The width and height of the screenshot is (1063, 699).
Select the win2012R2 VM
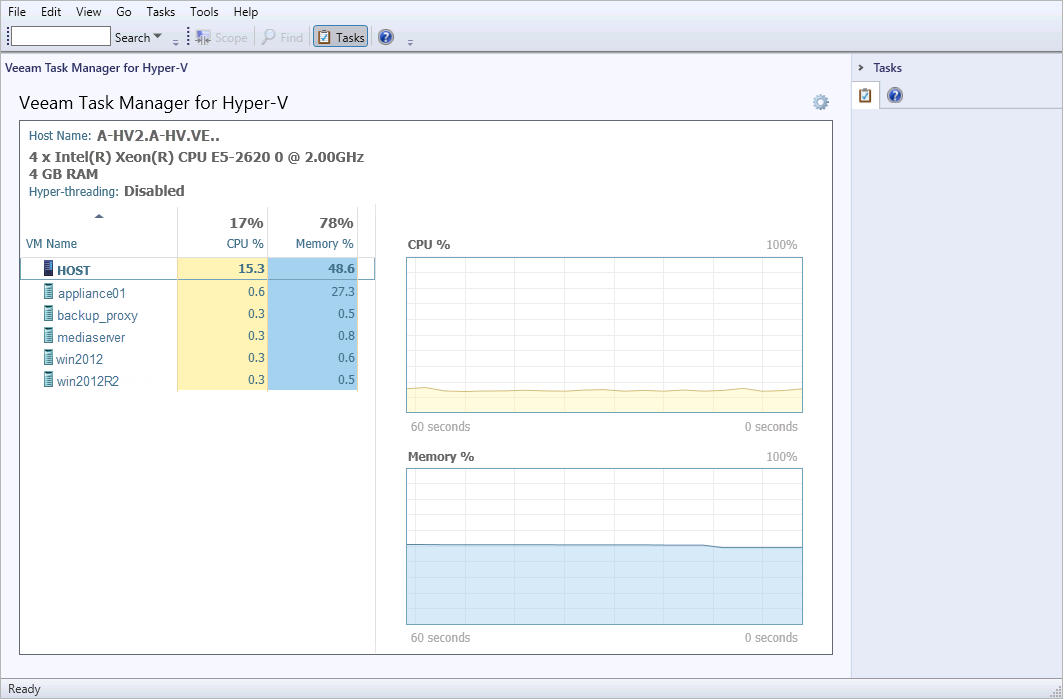[87, 381]
